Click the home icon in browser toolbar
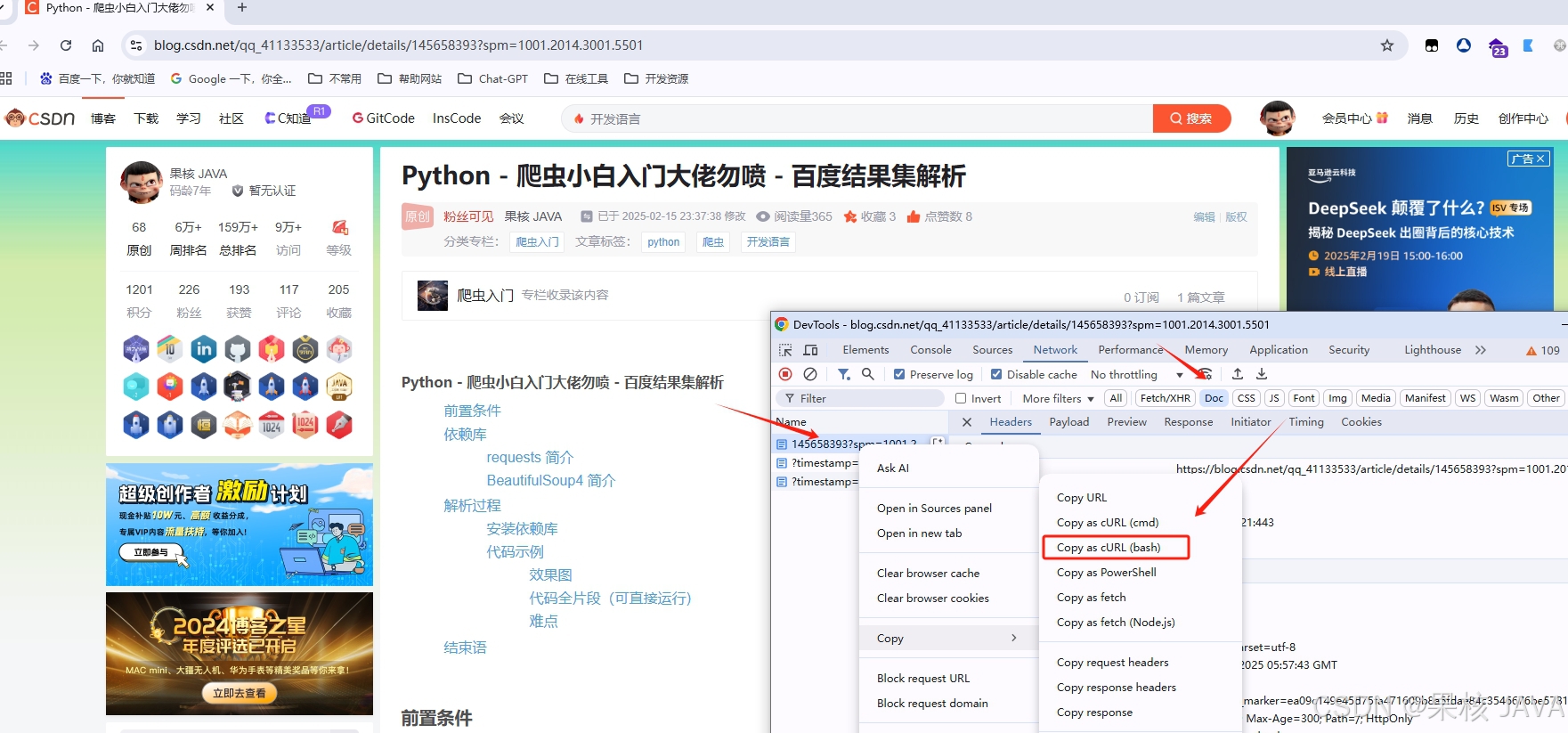This screenshot has height=733, width=1568. [98, 45]
